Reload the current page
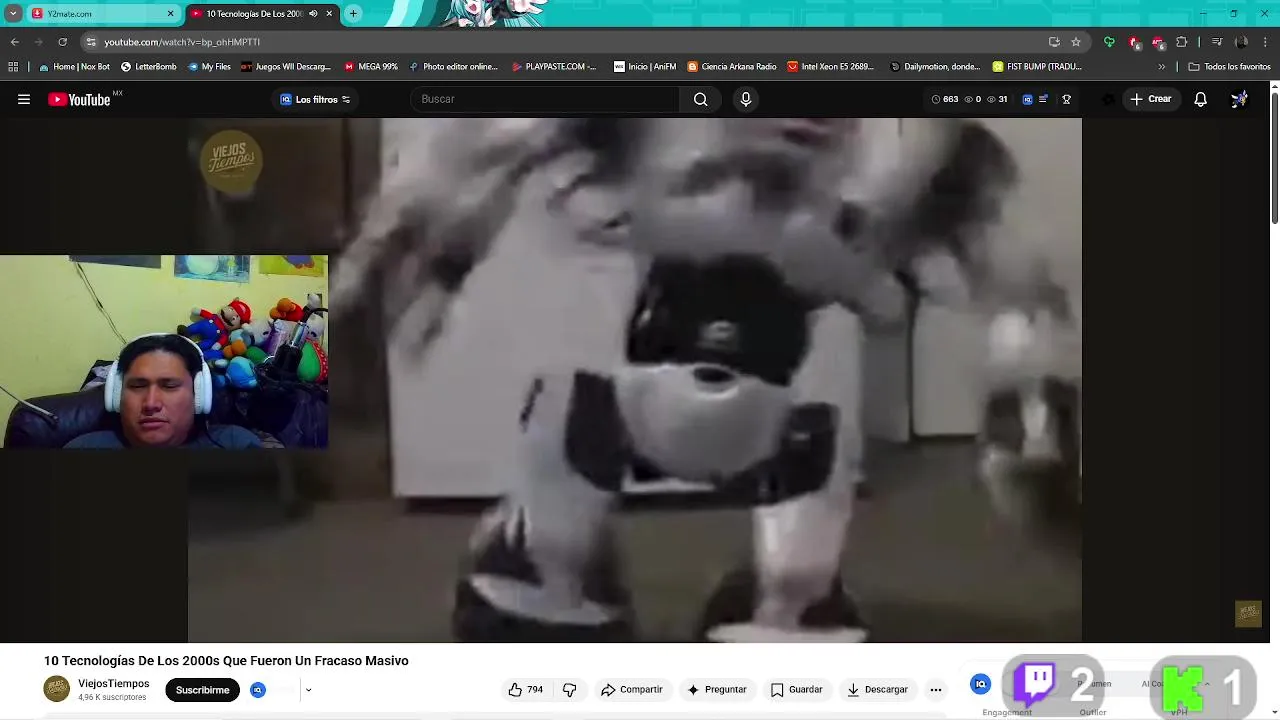 tap(62, 42)
